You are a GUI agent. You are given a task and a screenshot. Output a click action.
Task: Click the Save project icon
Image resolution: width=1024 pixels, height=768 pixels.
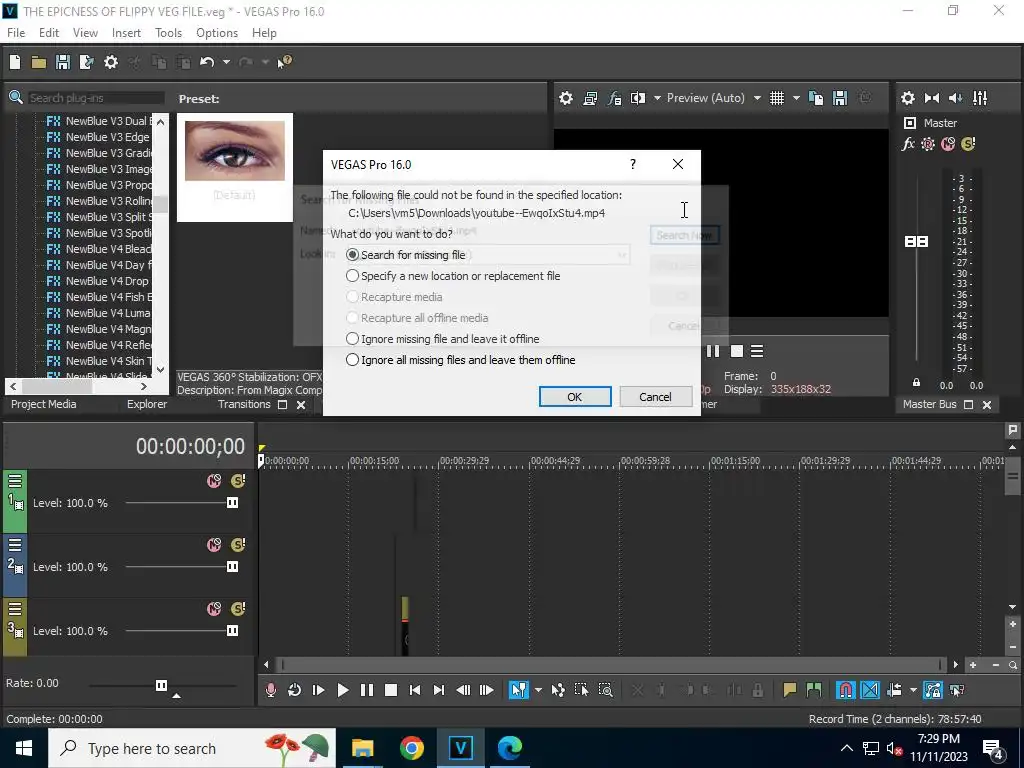coord(63,62)
